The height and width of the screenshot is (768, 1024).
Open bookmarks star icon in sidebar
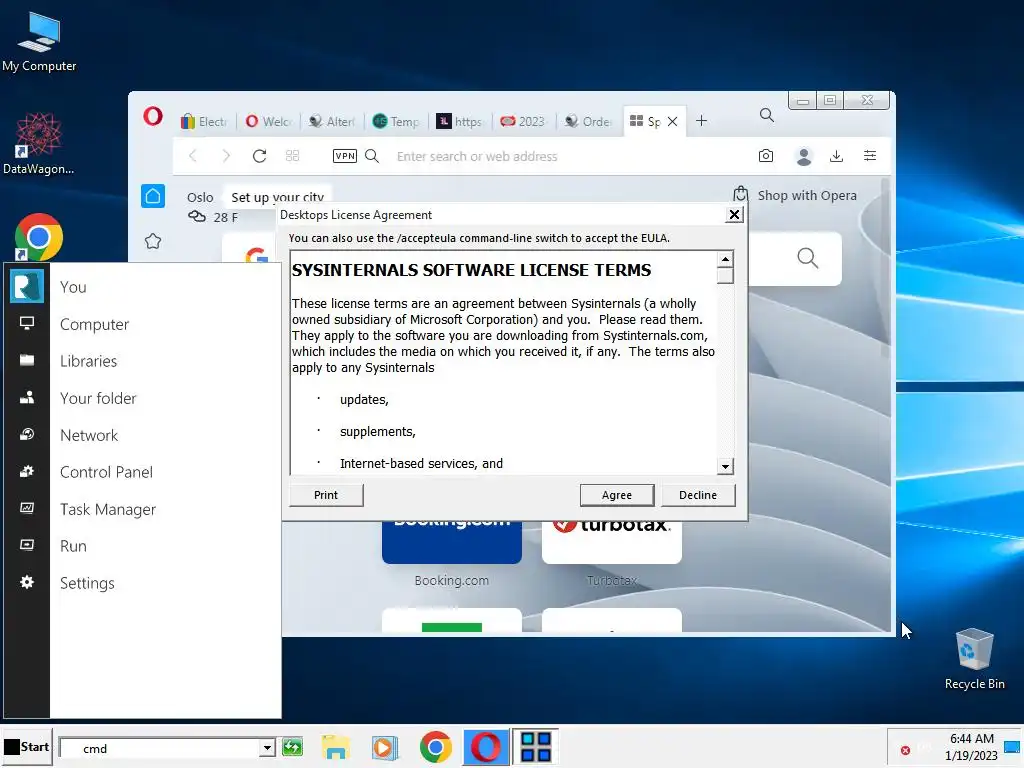(x=153, y=242)
